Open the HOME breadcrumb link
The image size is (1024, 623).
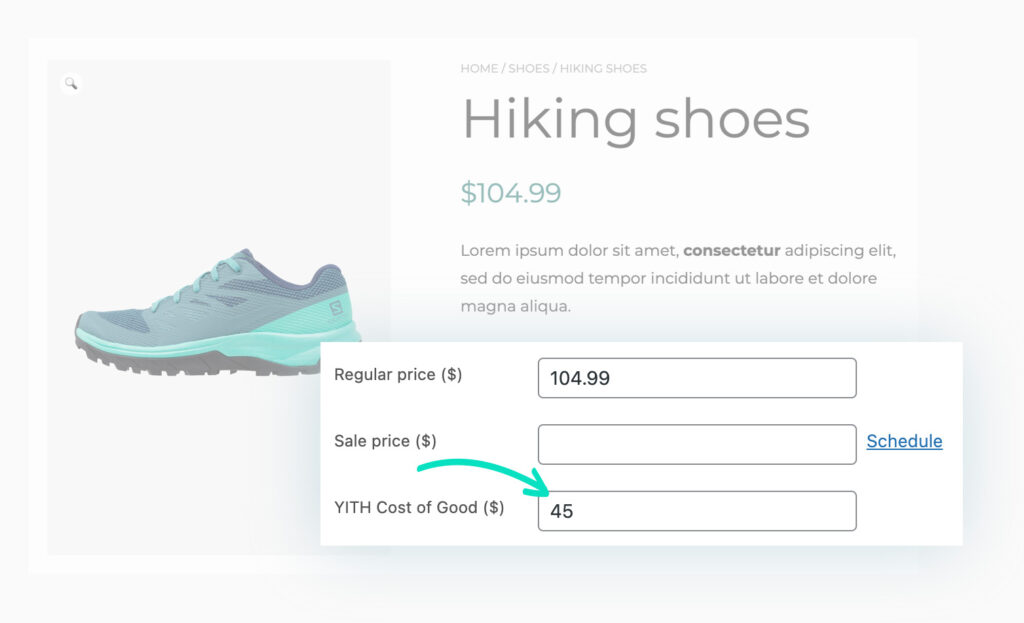pos(479,69)
